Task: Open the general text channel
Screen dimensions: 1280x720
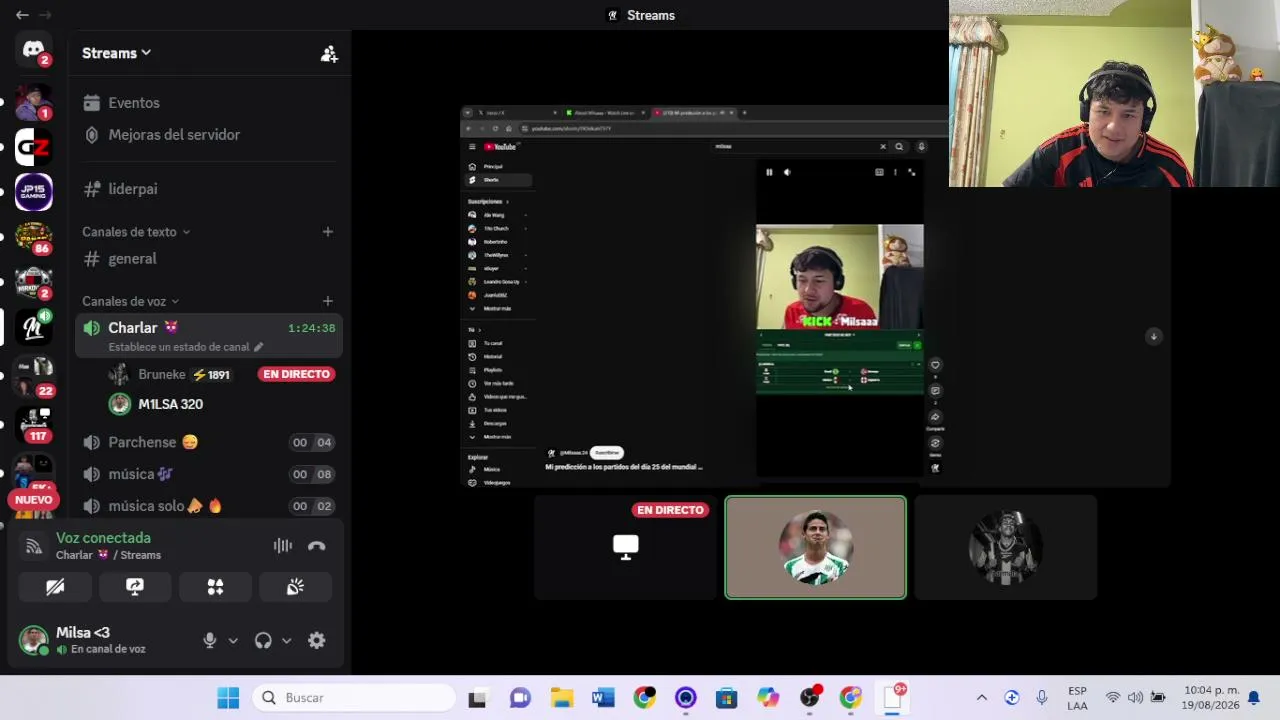Action: point(209,259)
